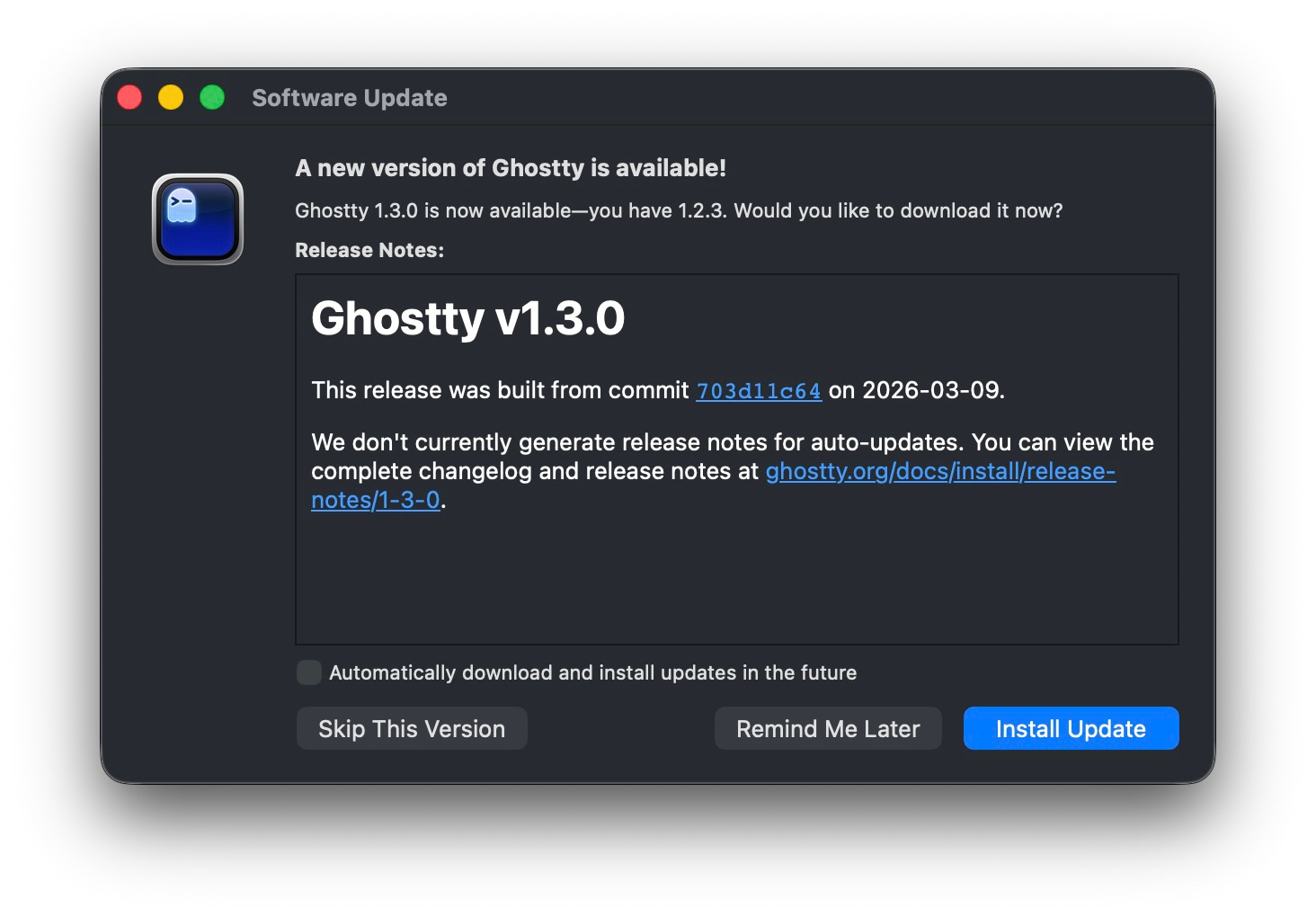Click the green zoom traffic light
Viewport: 1316px width, 917px height.
pyautogui.click(x=212, y=96)
